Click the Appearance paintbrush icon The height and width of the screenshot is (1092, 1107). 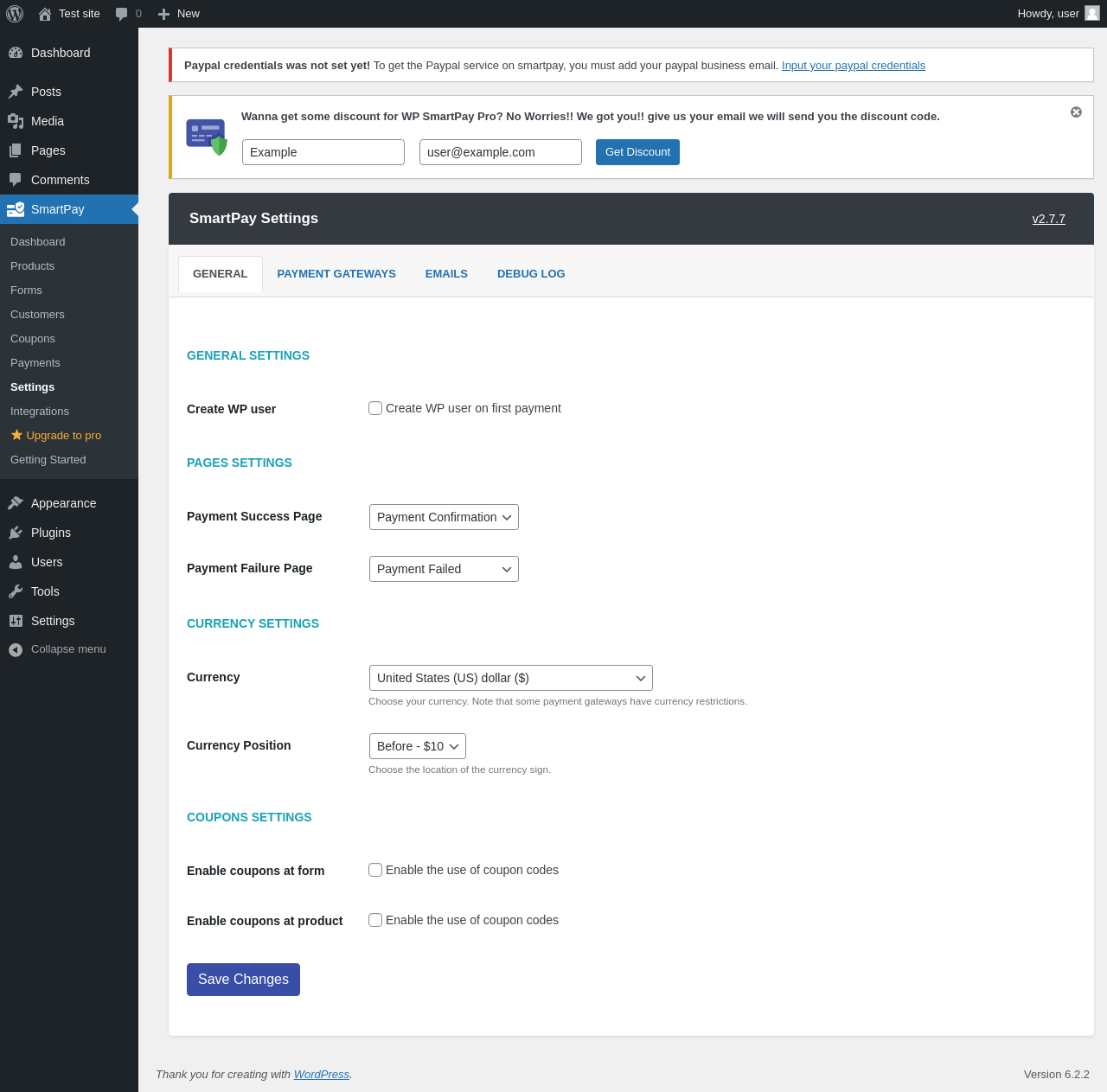pyautogui.click(x=16, y=503)
